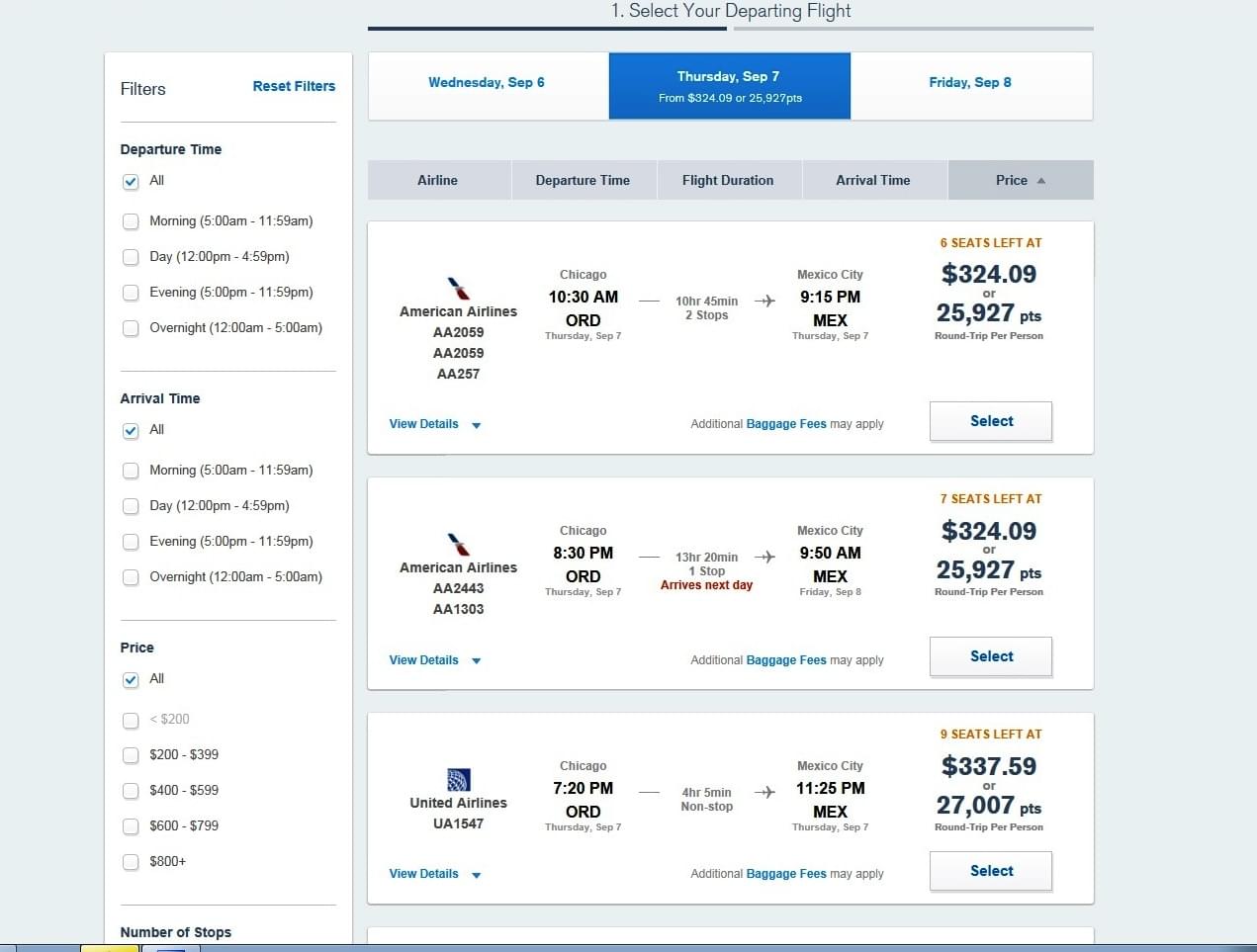Click flight number AA257
The image size is (1257, 952).
458,374
